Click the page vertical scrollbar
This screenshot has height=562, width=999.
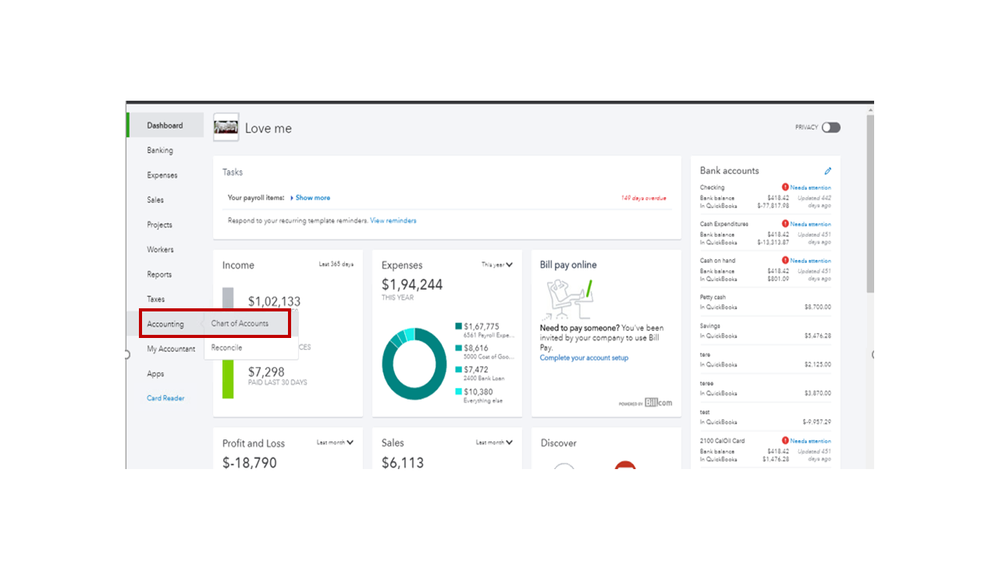(x=870, y=204)
